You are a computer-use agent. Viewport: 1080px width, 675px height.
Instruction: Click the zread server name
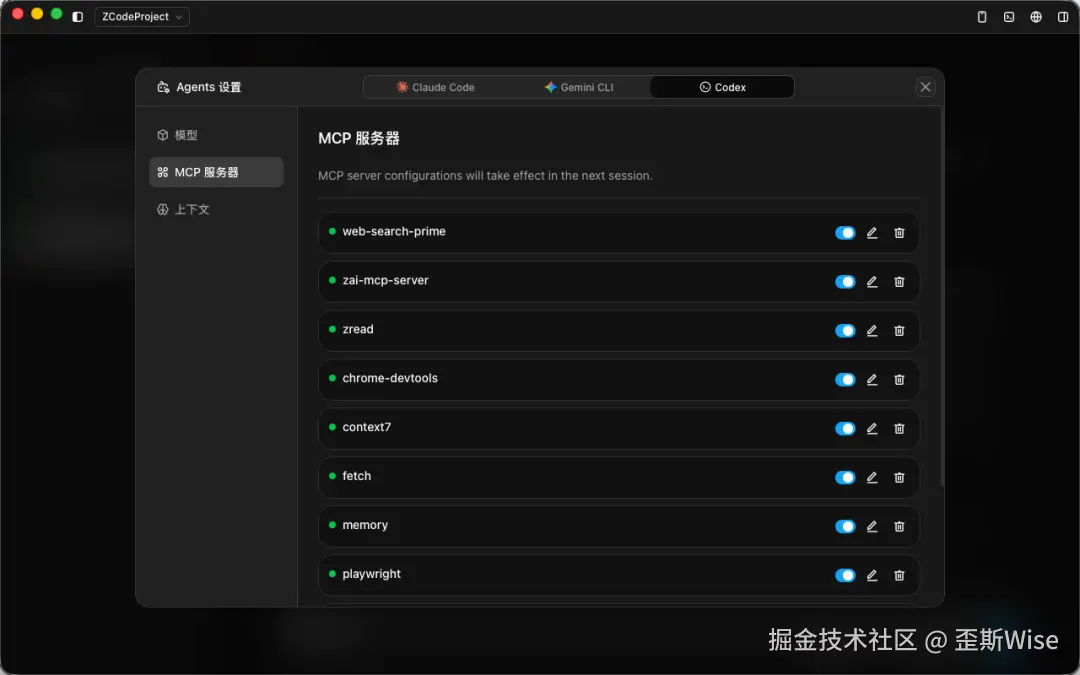pyautogui.click(x=357, y=329)
